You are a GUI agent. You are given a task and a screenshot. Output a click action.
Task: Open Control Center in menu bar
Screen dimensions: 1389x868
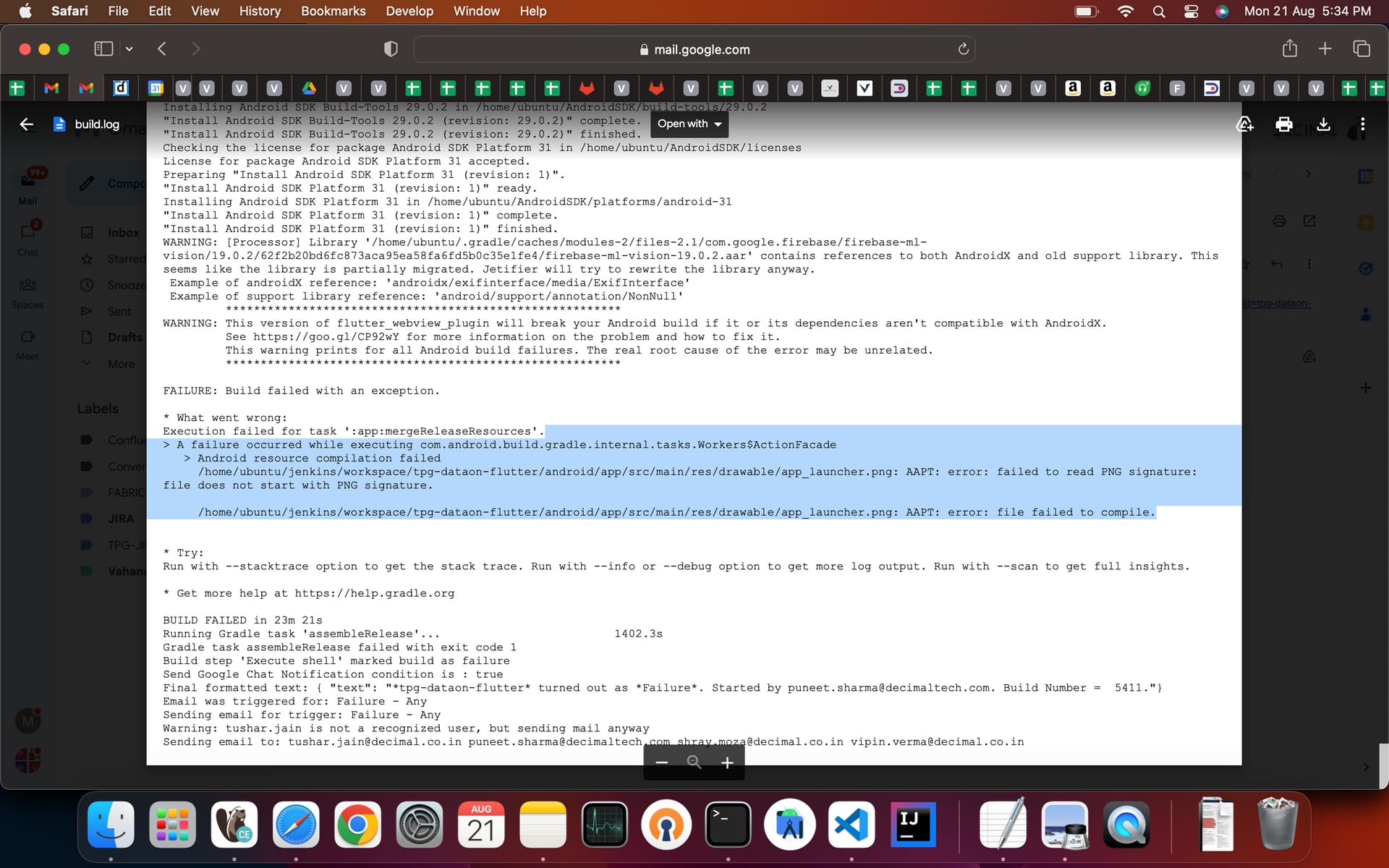pyautogui.click(x=1191, y=11)
